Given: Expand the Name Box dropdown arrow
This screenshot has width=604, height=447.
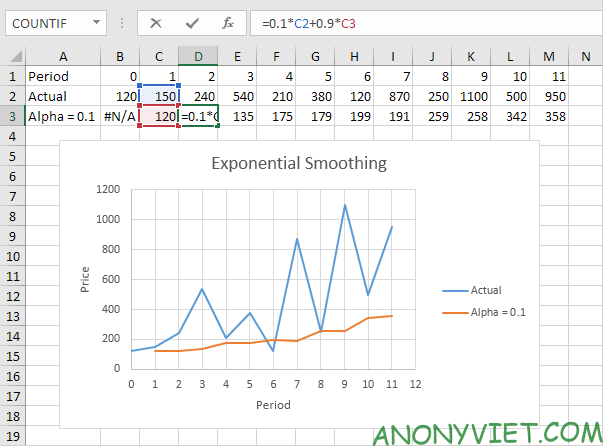Looking at the screenshot, I should [95, 21].
